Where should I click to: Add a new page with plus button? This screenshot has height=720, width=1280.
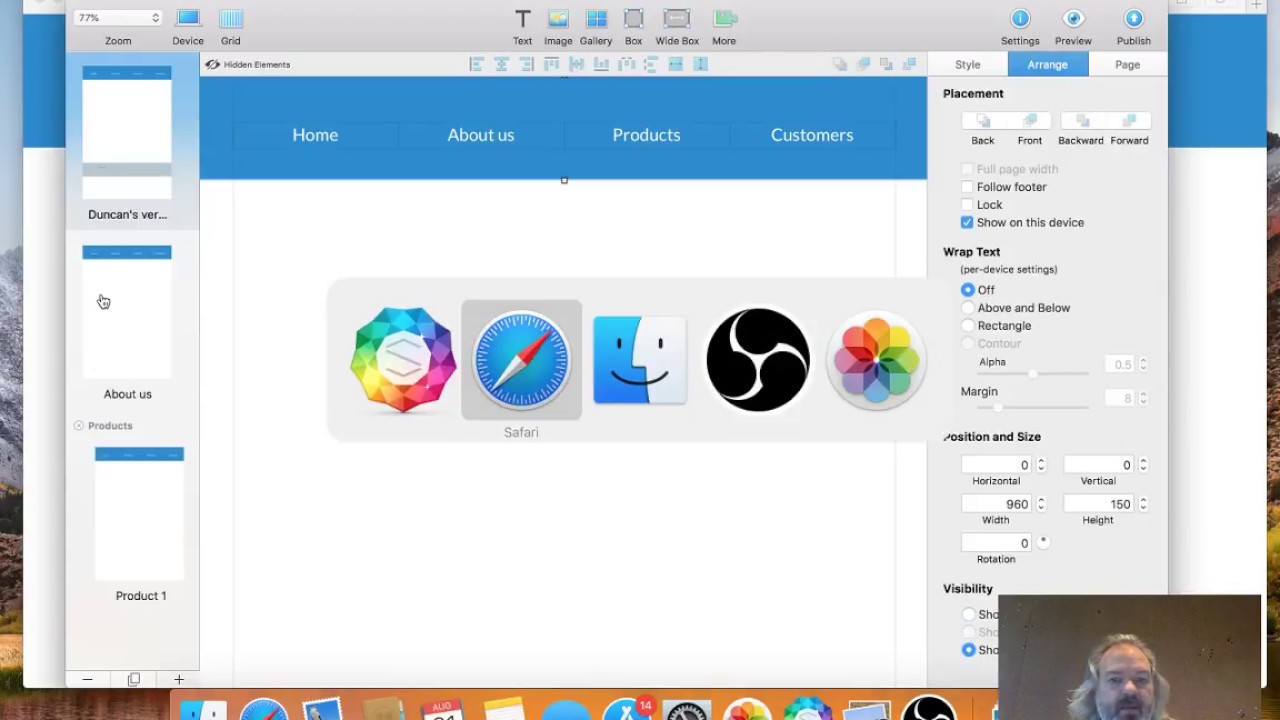pos(179,680)
